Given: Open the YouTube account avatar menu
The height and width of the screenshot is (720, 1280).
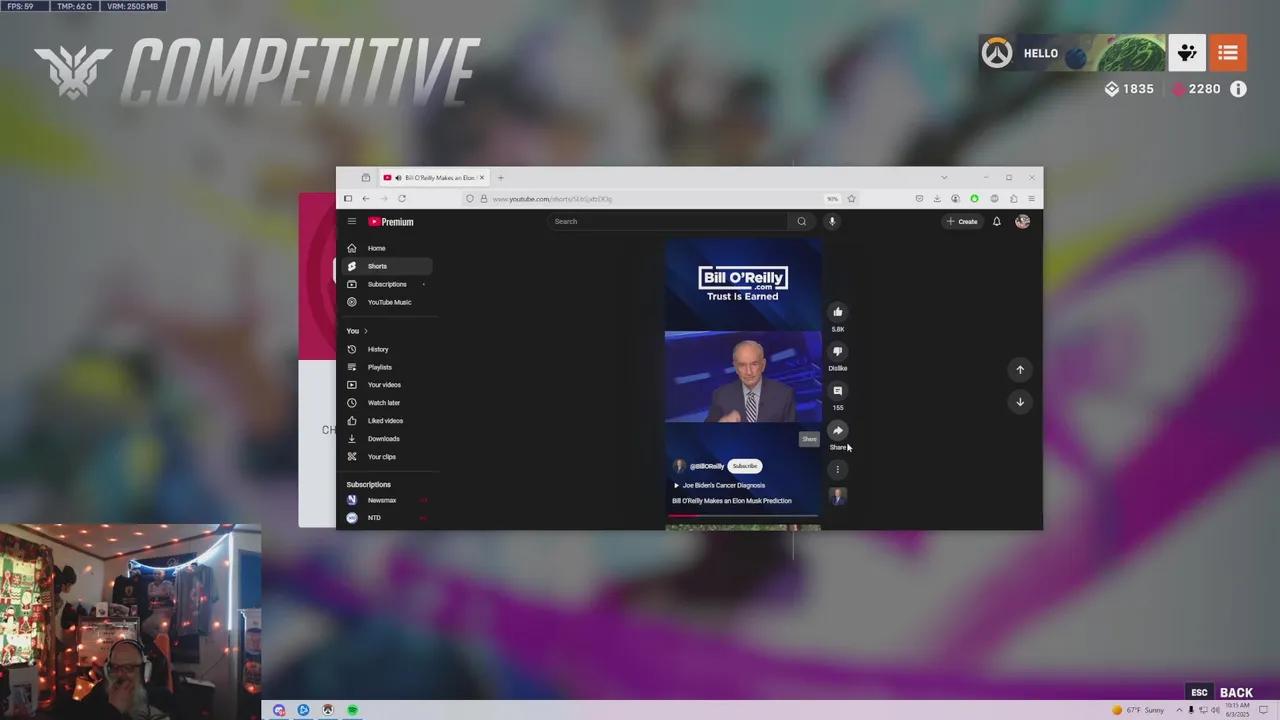Looking at the screenshot, I should (1022, 222).
